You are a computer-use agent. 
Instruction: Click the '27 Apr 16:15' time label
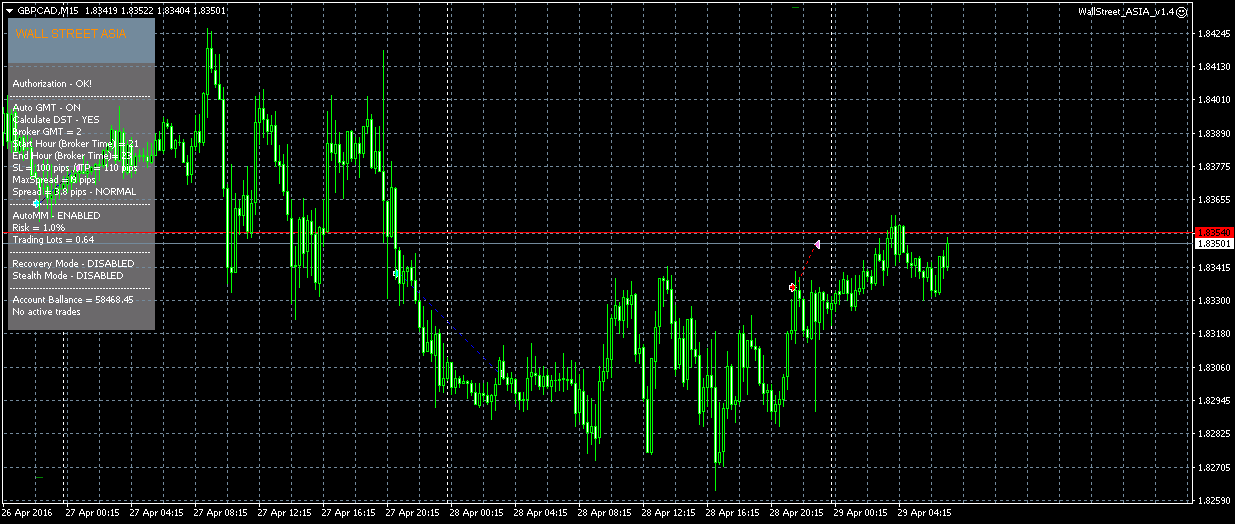(348, 512)
